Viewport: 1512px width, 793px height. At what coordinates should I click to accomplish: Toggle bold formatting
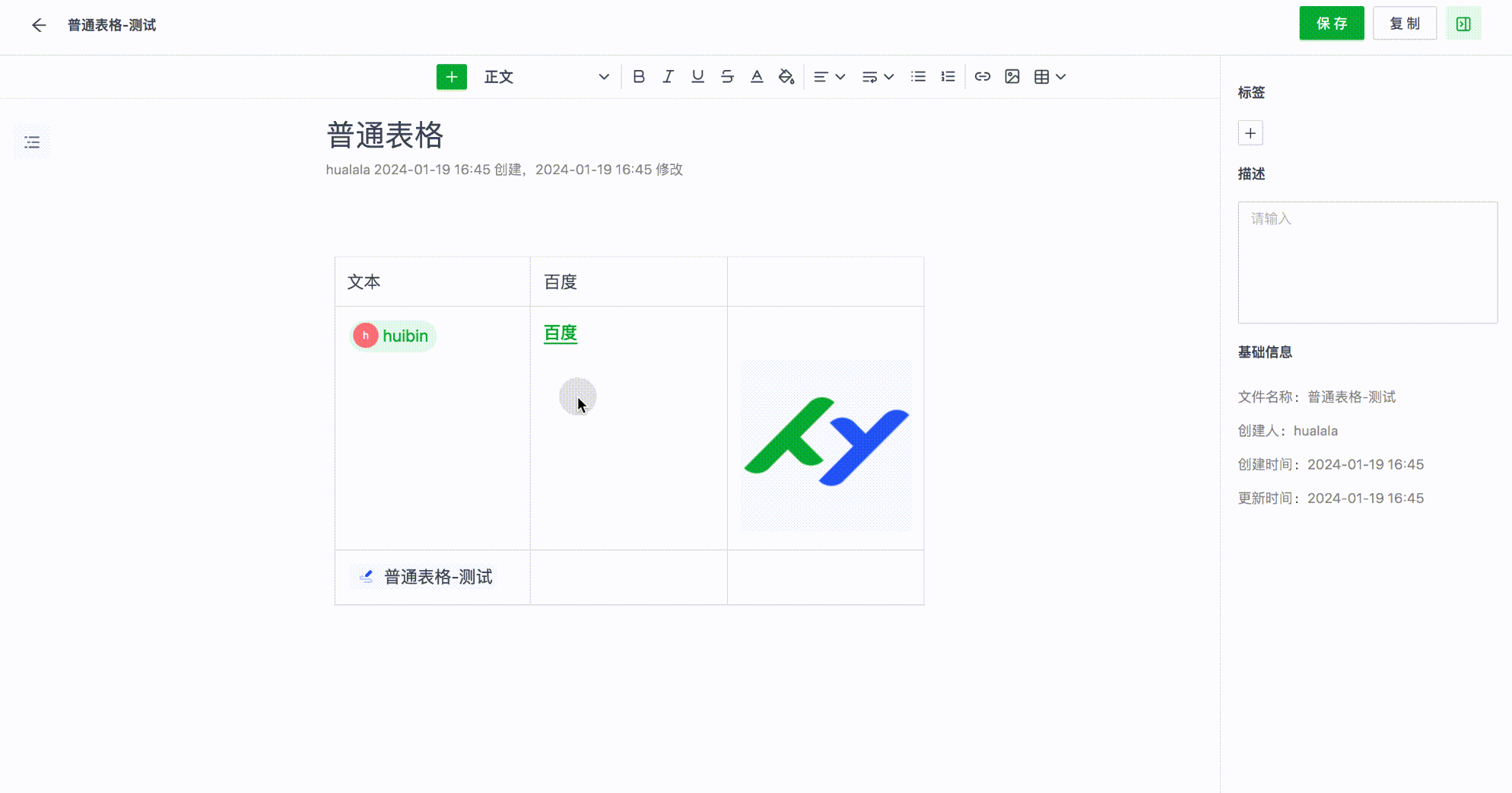tap(638, 77)
